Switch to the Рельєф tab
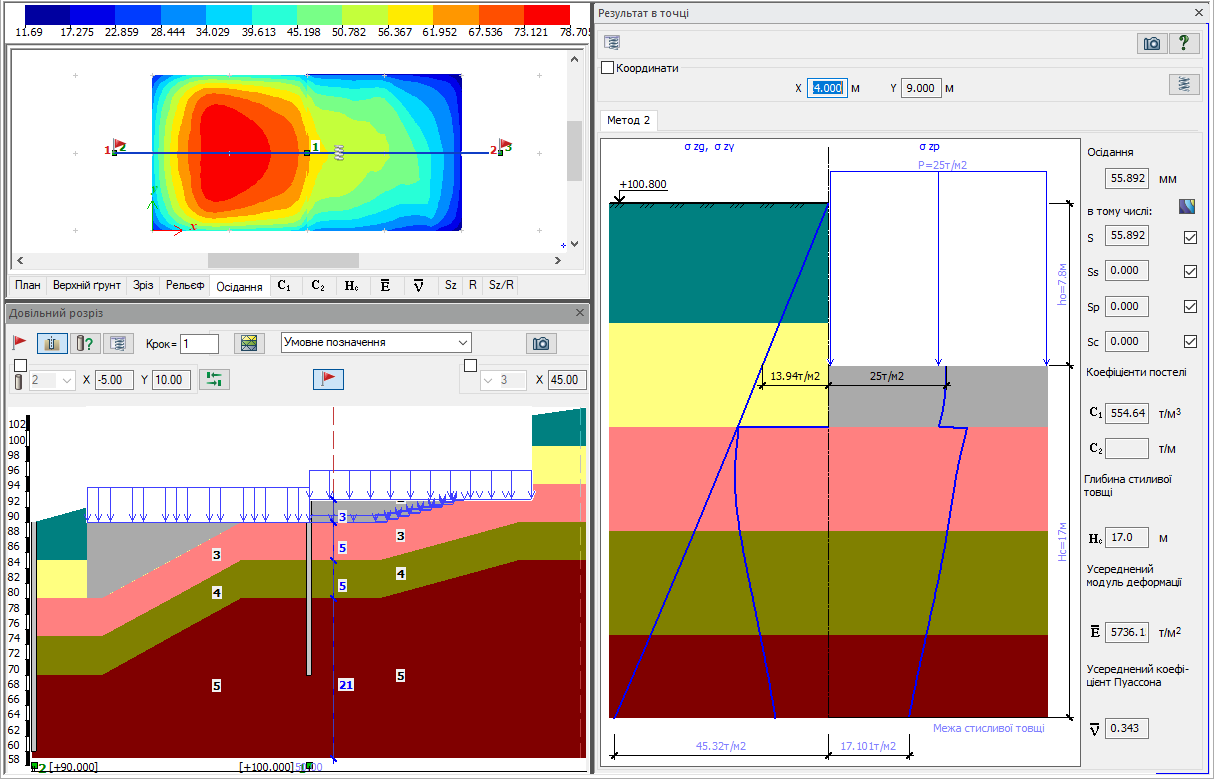This screenshot has width=1214, height=779. [x=185, y=285]
